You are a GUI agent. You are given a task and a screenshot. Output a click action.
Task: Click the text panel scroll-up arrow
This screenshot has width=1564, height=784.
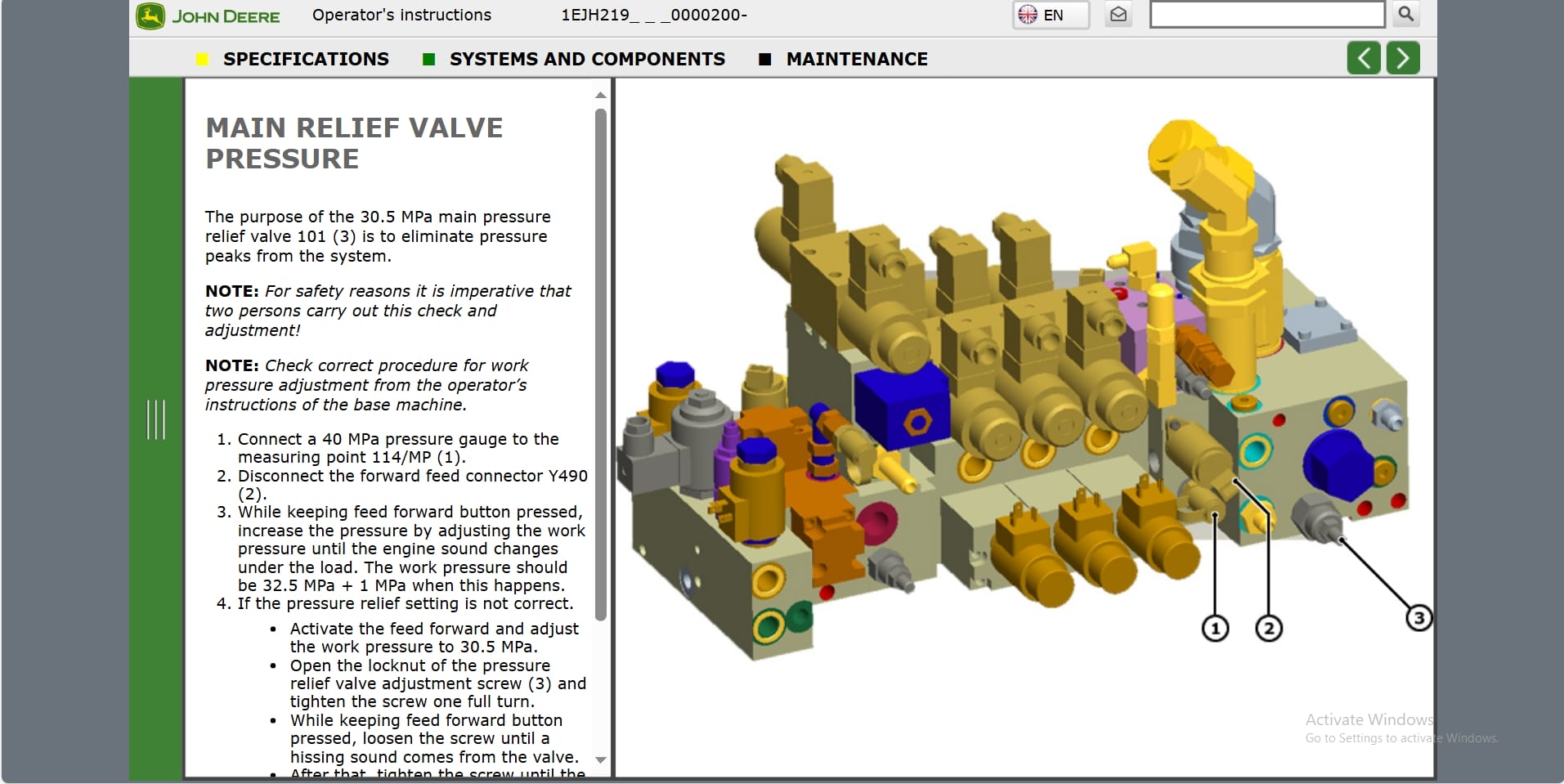coord(601,96)
